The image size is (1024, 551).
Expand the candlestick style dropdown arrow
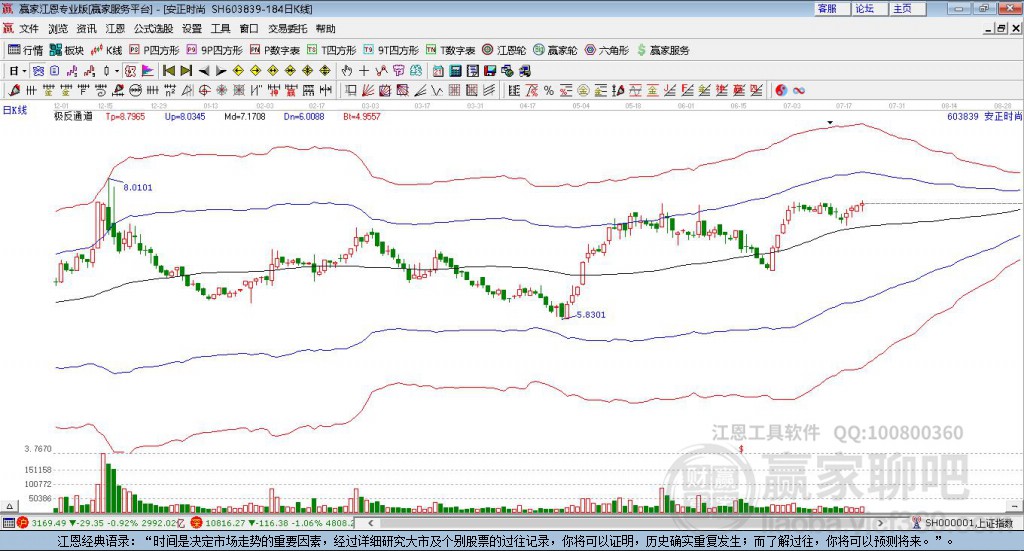[x=117, y=71]
